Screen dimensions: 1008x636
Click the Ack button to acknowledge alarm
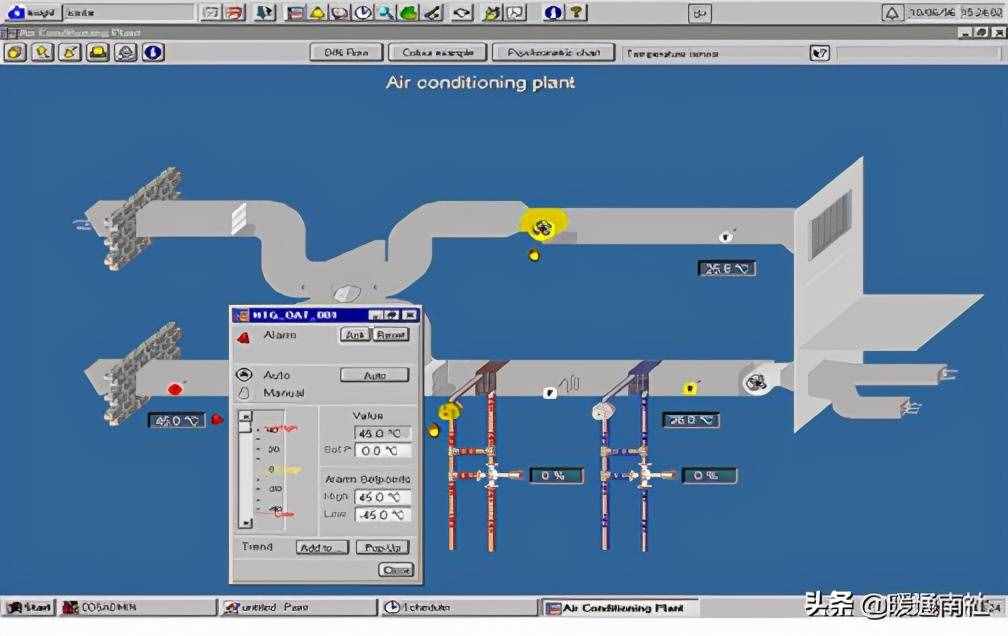click(355, 334)
